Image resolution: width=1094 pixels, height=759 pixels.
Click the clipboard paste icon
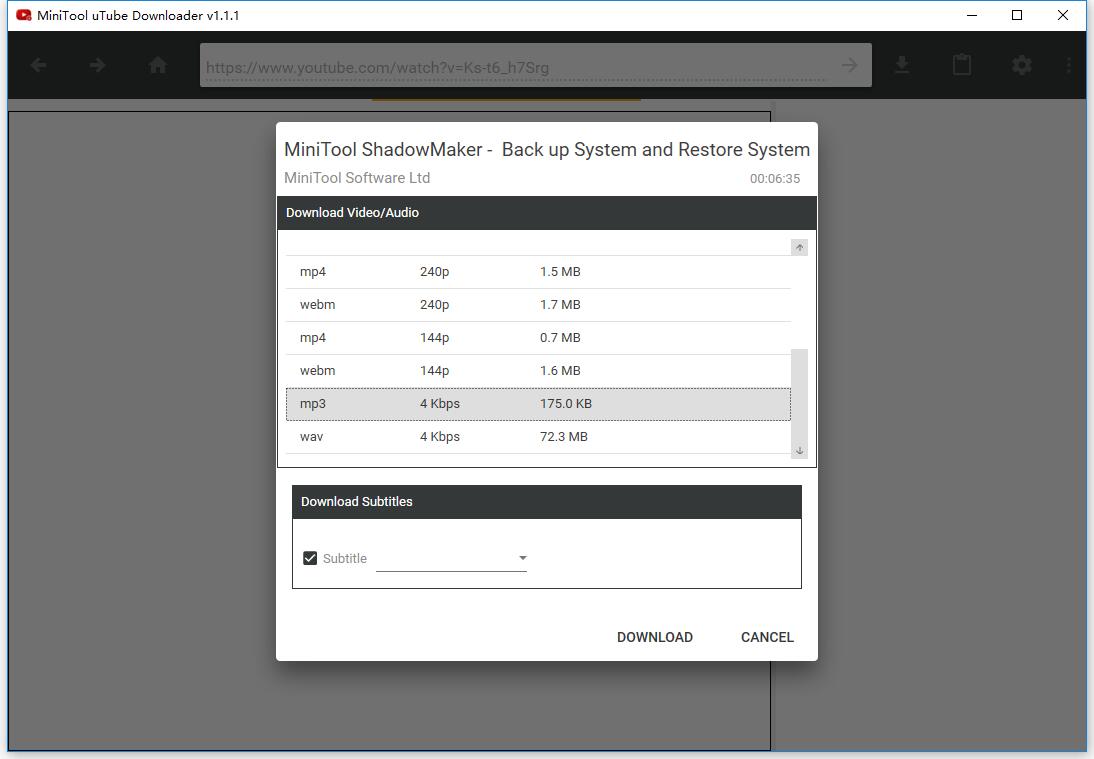click(961, 66)
